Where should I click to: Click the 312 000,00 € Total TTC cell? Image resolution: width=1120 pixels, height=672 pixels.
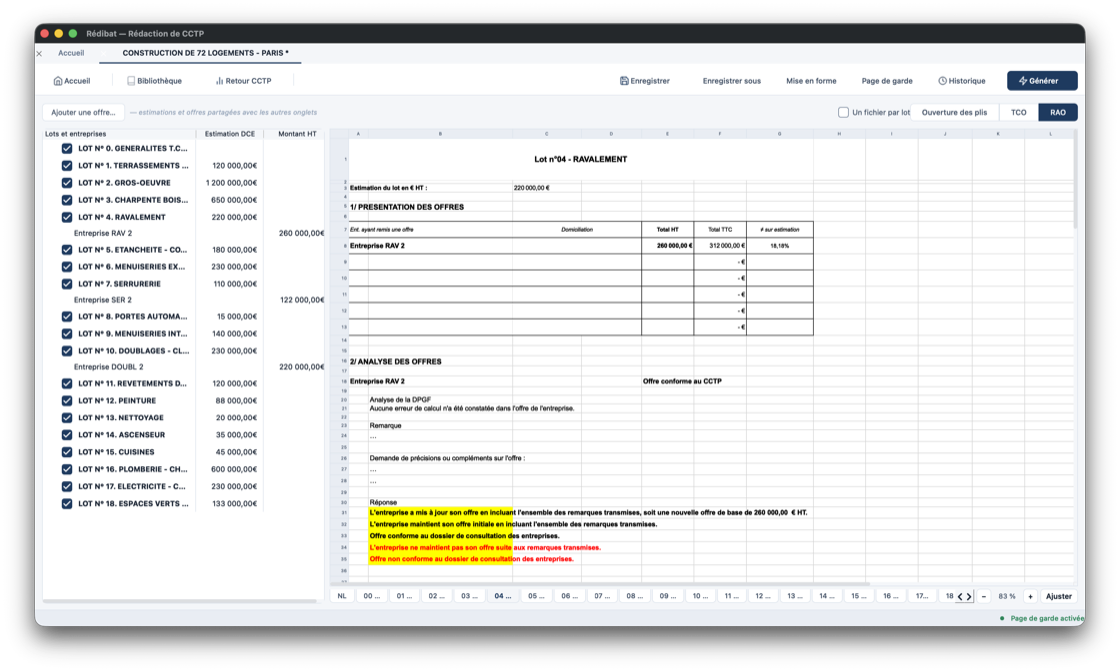[x=719, y=246]
